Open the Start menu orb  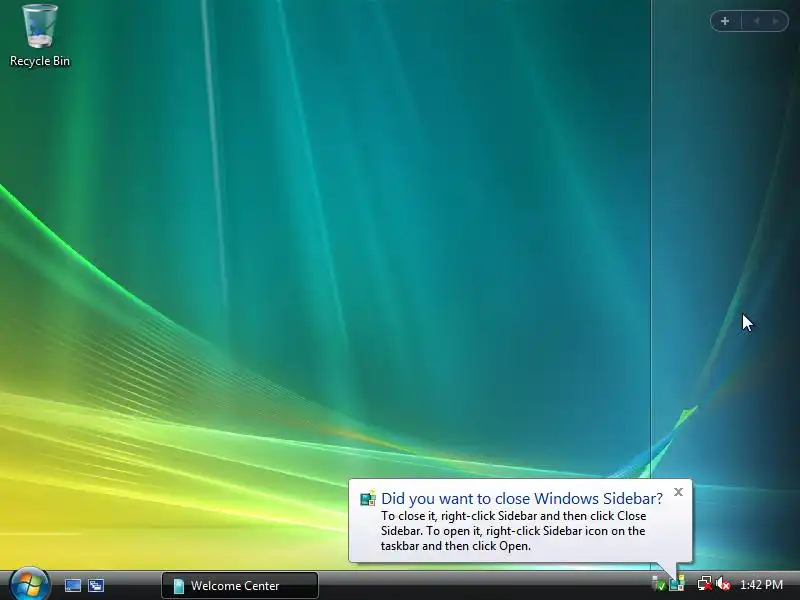point(30,584)
